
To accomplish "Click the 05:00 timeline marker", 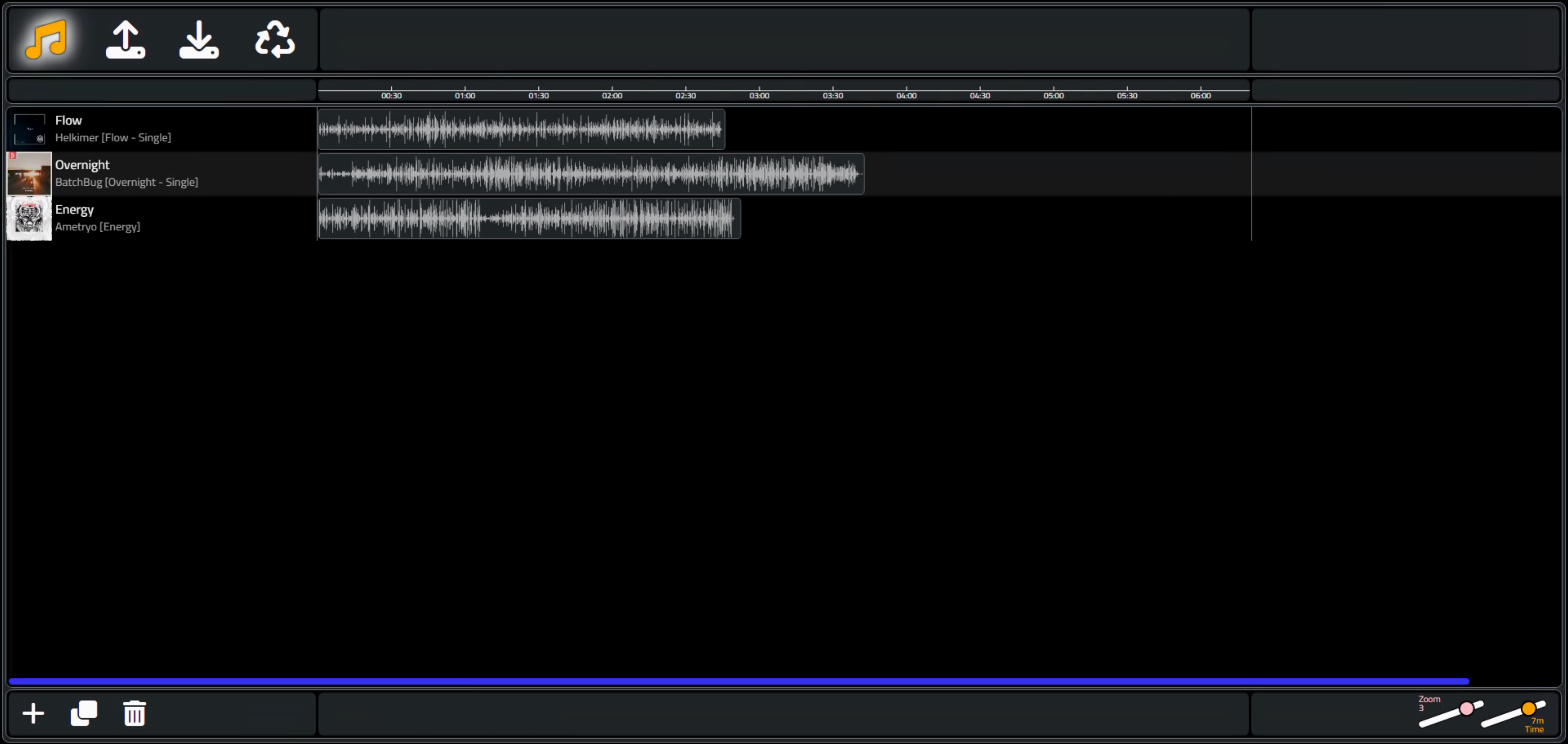I will [x=1053, y=95].
